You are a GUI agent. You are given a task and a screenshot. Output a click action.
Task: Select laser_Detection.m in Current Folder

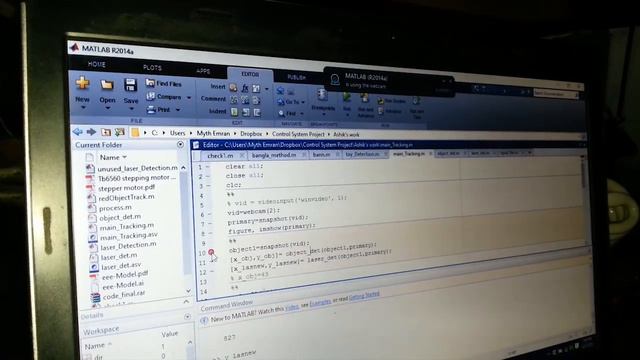[x=128, y=246]
